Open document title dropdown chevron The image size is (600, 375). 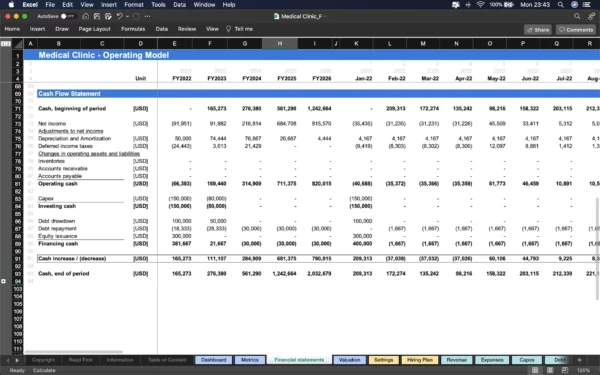(325, 16)
